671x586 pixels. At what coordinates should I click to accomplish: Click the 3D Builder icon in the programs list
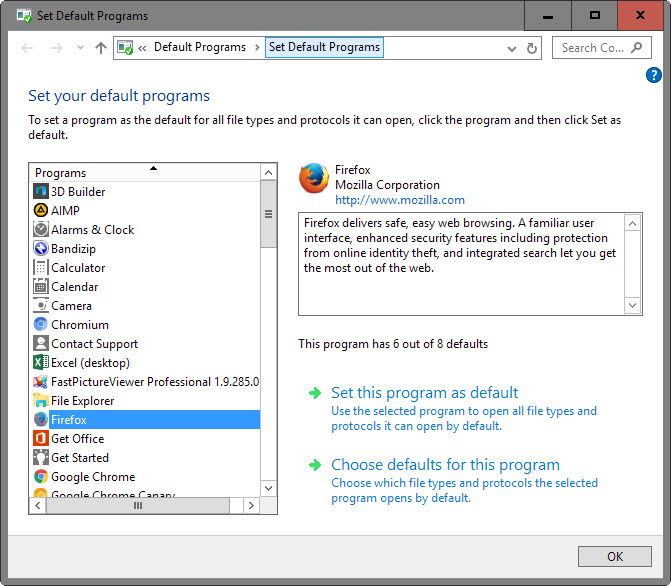coord(41,191)
